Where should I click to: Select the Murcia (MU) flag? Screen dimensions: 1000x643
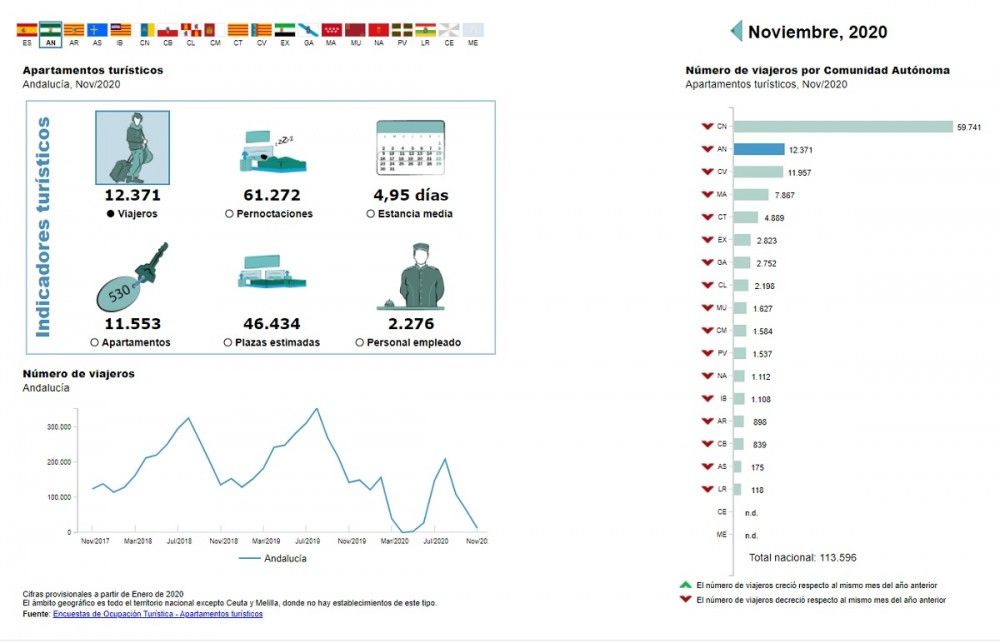click(x=355, y=30)
